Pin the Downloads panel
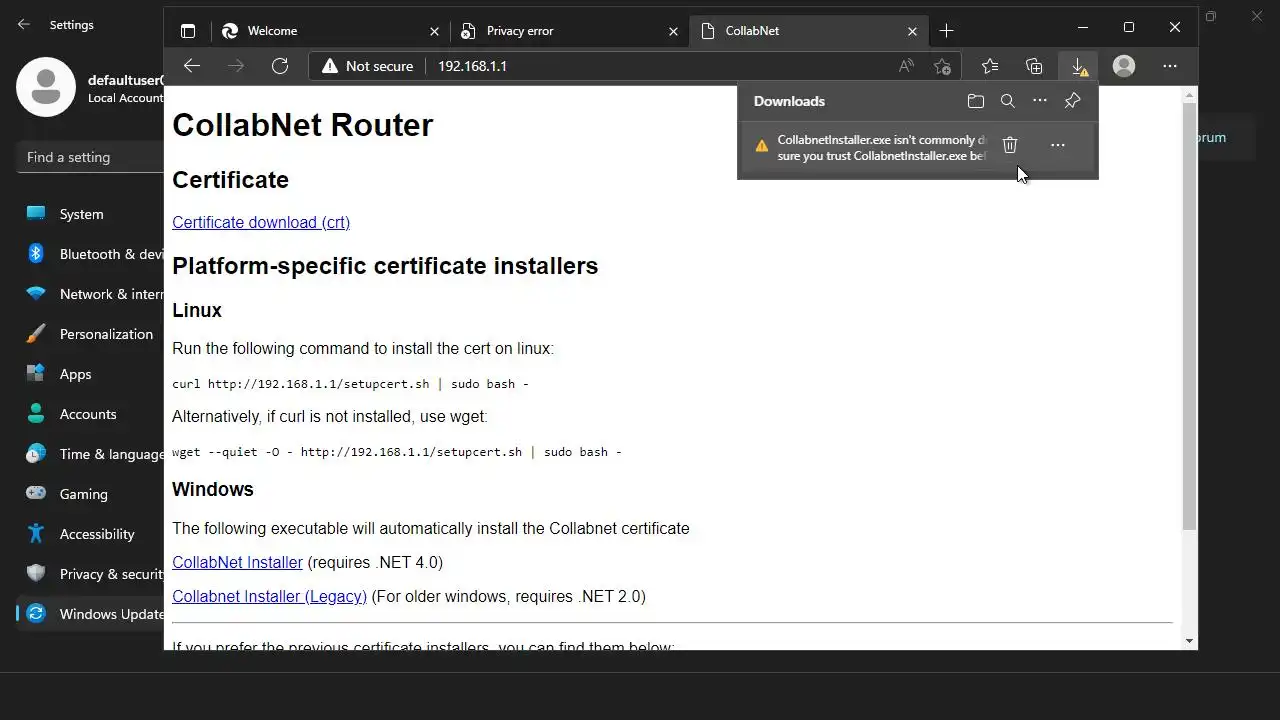 click(x=1072, y=101)
